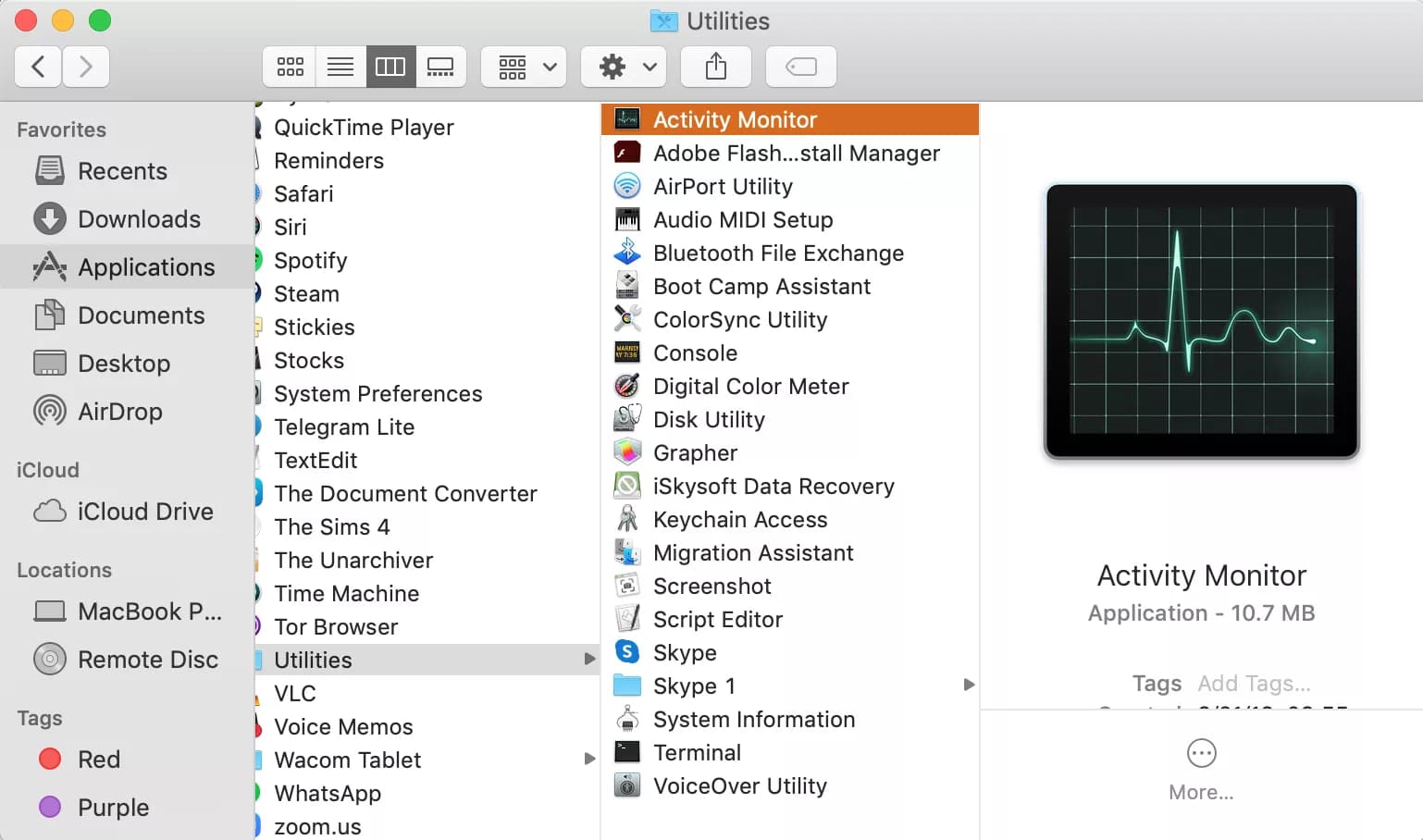
Task: Click the Keychain Access keys icon
Action: (627, 519)
